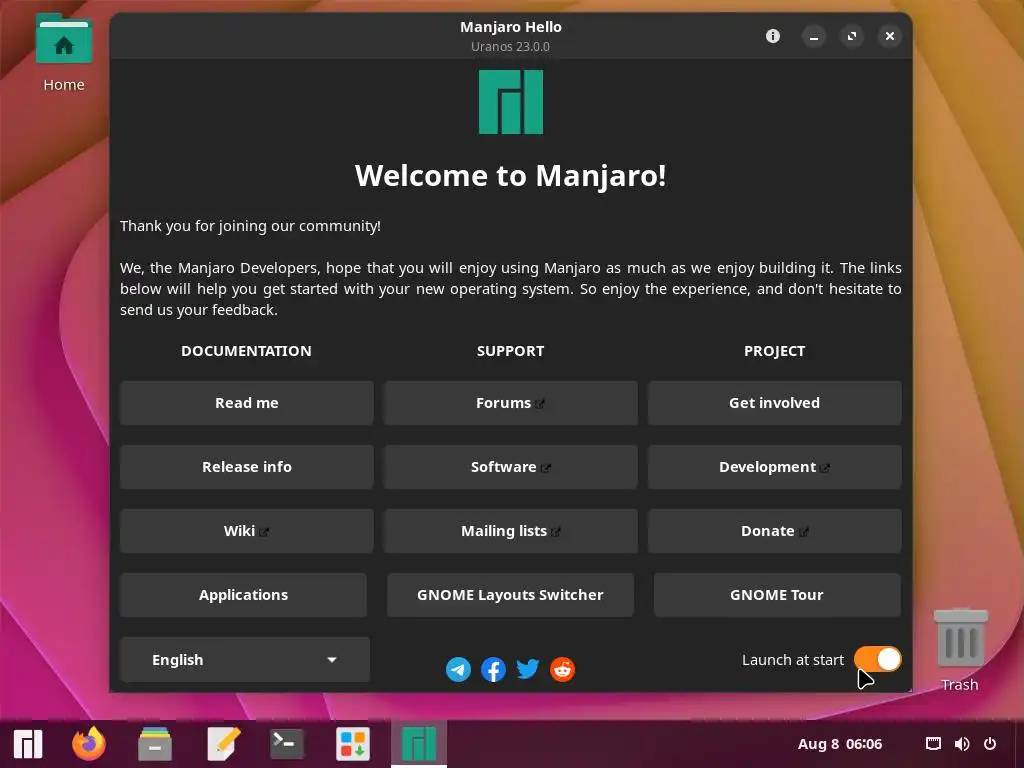Screen dimensions: 1024x768
Task: Open the Home folder desktop icon
Action: click(x=64, y=54)
